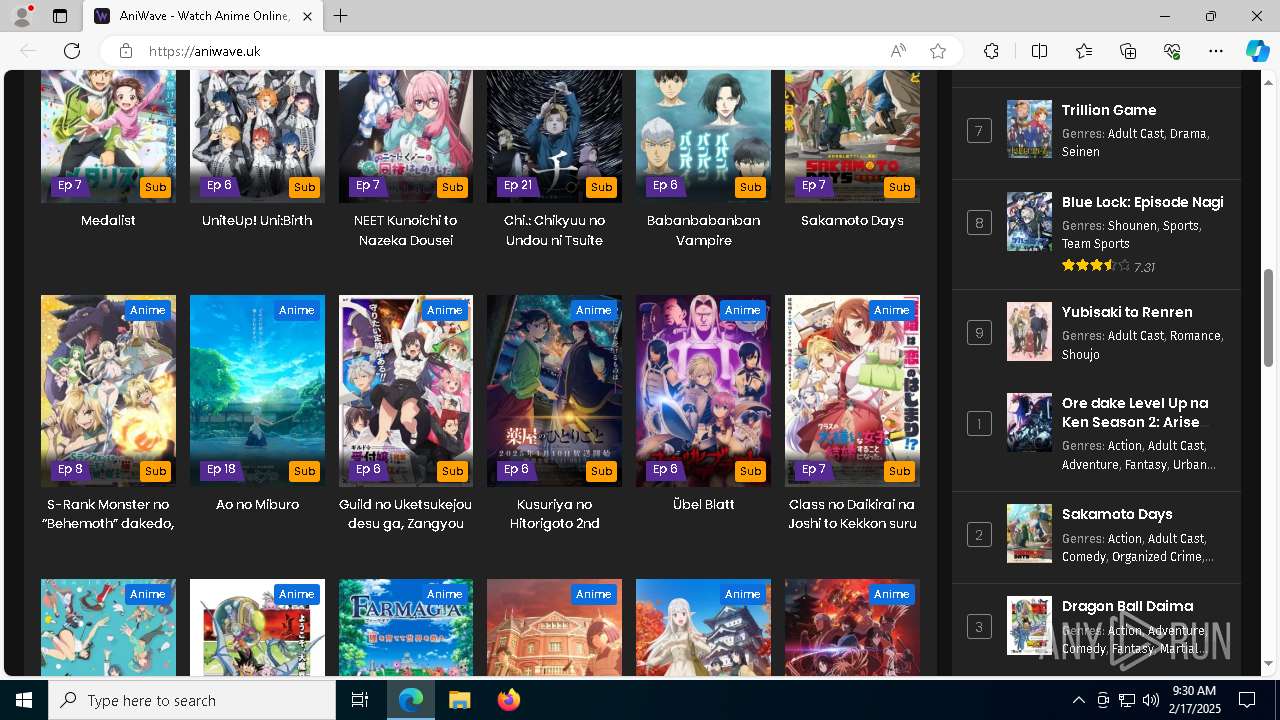Click Seinen genre under Trillion Game
The width and height of the screenshot is (1280, 720).
[x=1081, y=152]
